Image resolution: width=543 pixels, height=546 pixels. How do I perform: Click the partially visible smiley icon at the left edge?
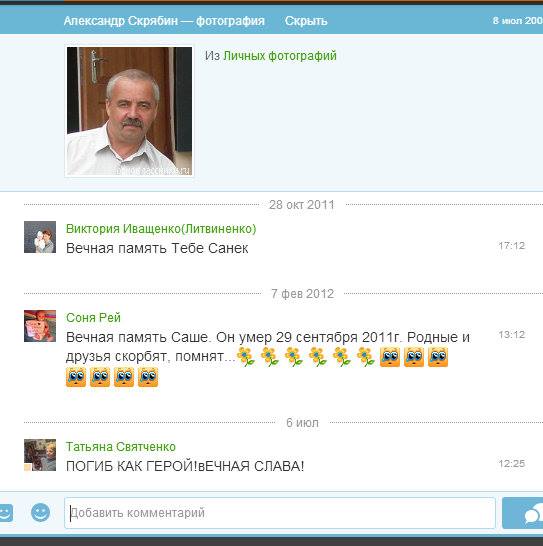pos(6,513)
